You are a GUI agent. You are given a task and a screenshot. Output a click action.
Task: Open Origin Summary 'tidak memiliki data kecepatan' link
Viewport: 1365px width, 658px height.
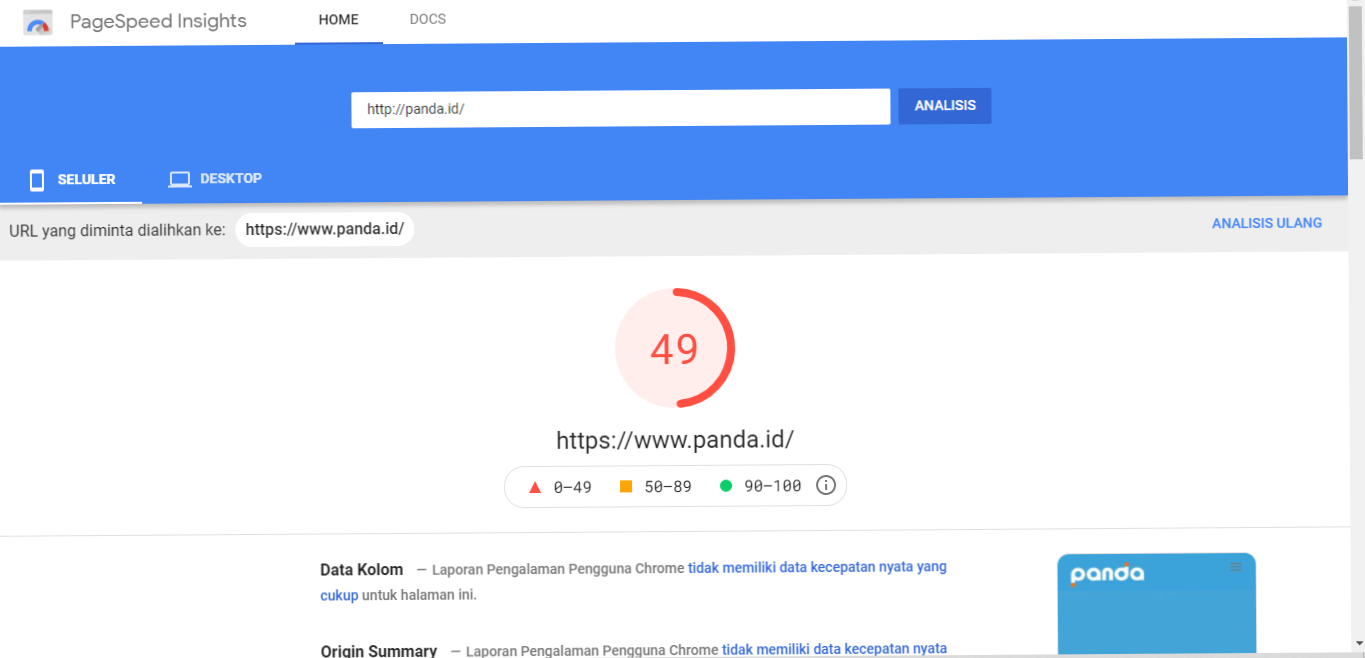[834, 649]
